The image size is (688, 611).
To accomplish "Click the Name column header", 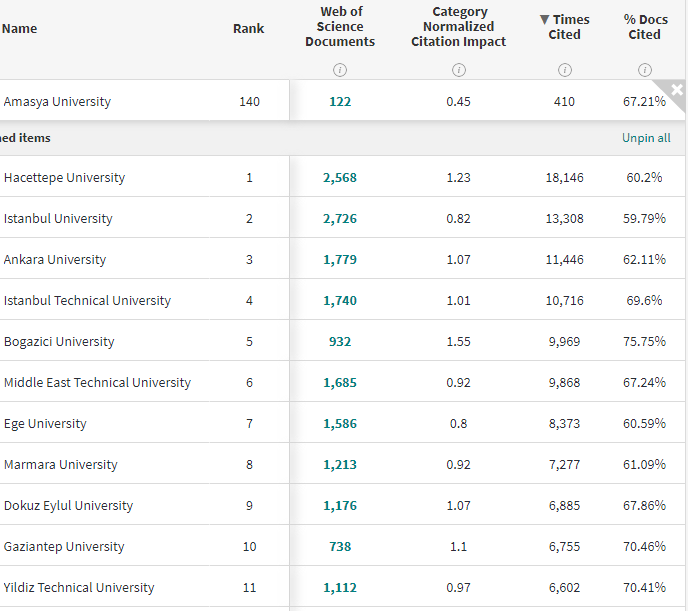I will click(20, 28).
